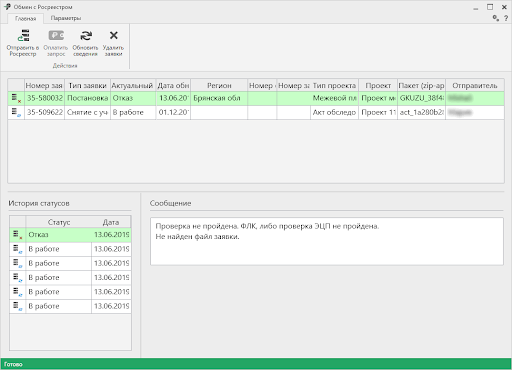Click the Проект column header

pos(378,86)
